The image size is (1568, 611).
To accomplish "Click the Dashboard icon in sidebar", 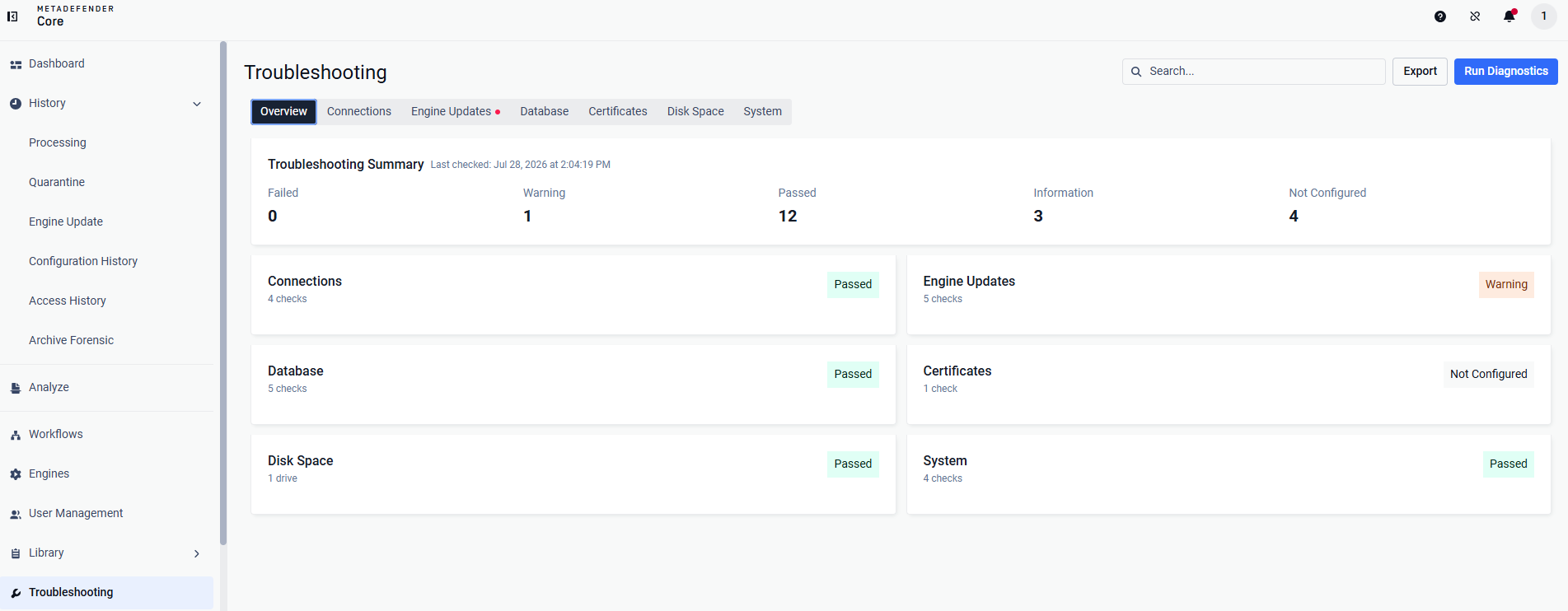I will click(16, 64).
